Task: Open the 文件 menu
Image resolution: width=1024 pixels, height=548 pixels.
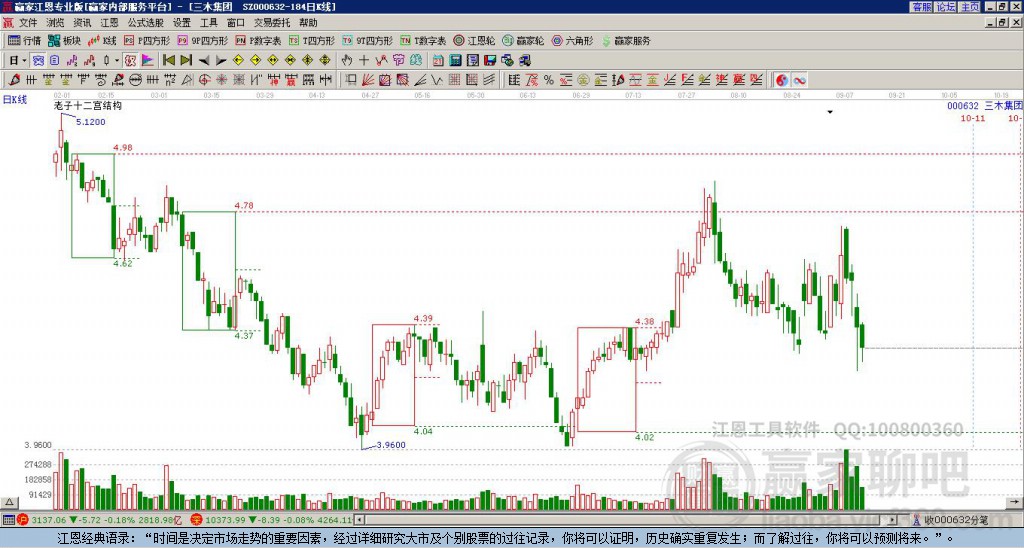Action: click(28, 23)
